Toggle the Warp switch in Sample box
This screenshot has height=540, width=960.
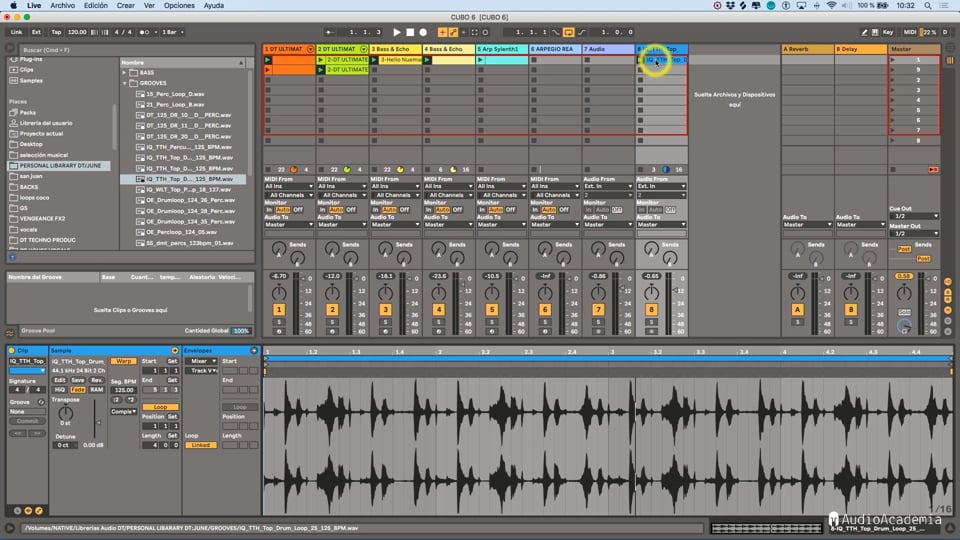point(123,361)
